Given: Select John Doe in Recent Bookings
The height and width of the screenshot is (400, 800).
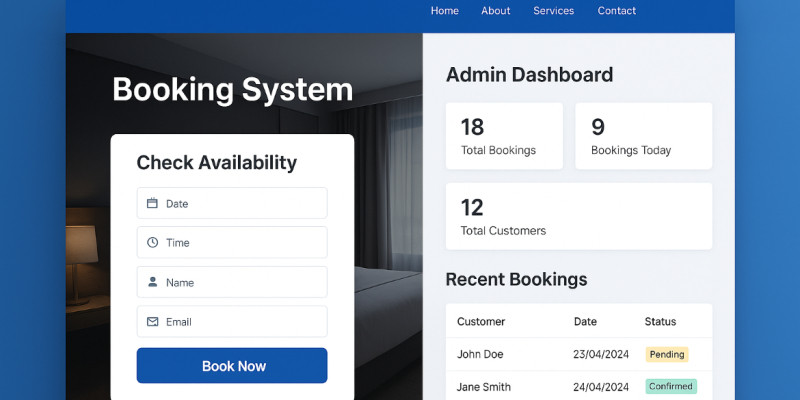Looking at the screenshot, I should pyautogui.click(x=479, y=354).
